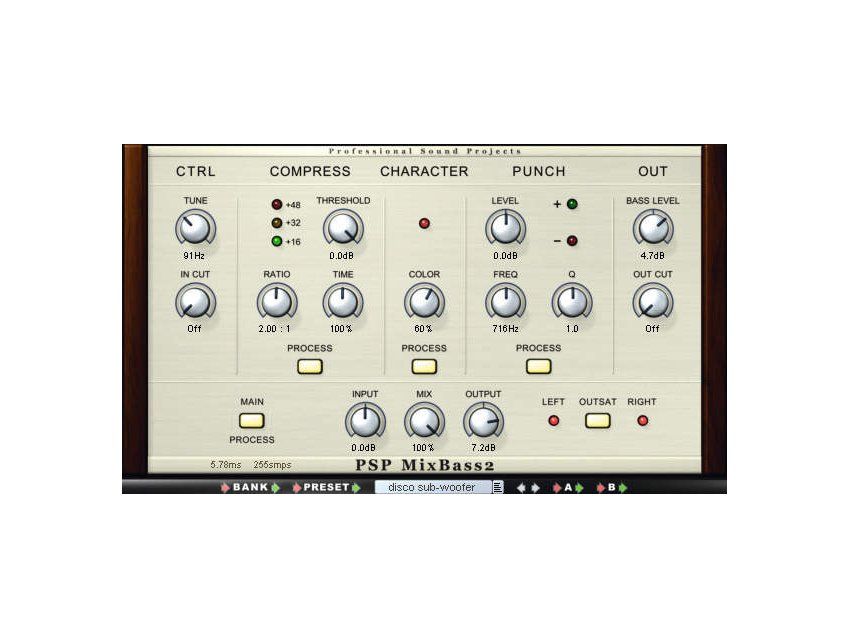Image resolution: width=850 pixels, height=638 pixels.
Task: Click the BANK label
Action: click(x=250, y=487)
